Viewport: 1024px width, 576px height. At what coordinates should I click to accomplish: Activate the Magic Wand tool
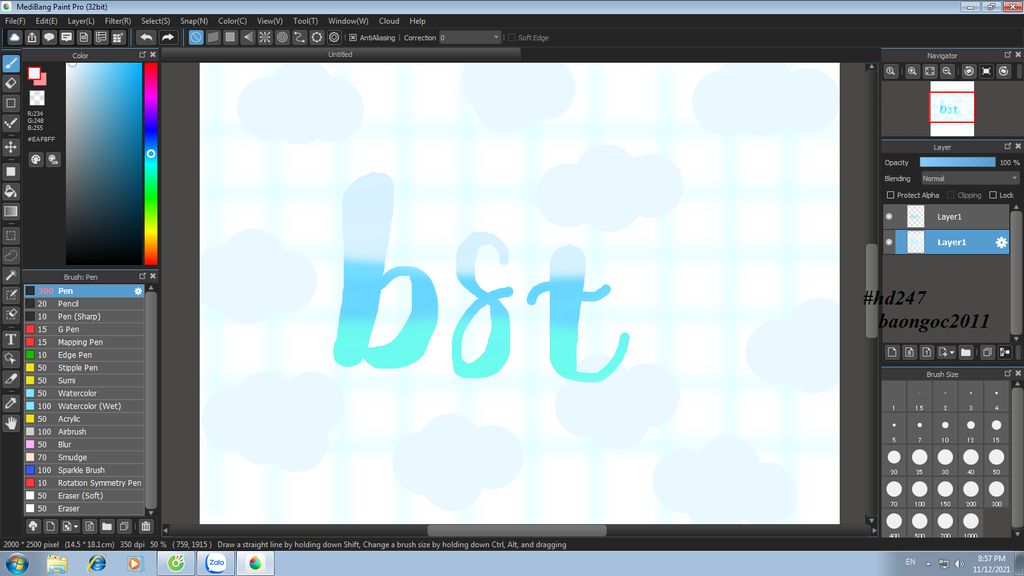pos(11,275)
